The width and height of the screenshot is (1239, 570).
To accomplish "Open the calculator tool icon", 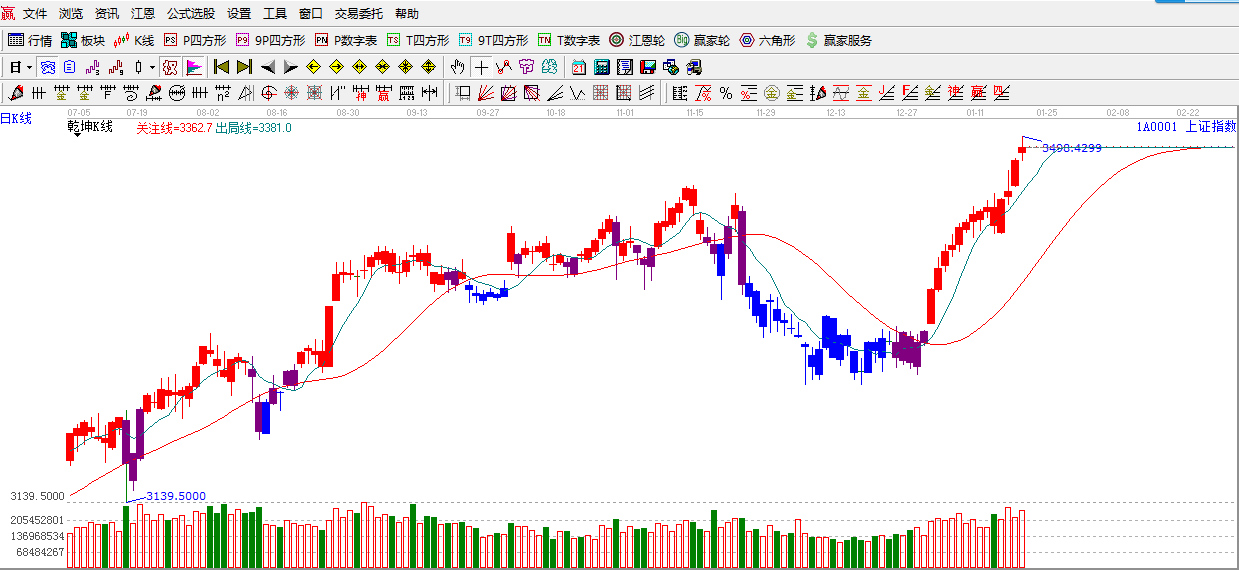I will click(602, 67).
